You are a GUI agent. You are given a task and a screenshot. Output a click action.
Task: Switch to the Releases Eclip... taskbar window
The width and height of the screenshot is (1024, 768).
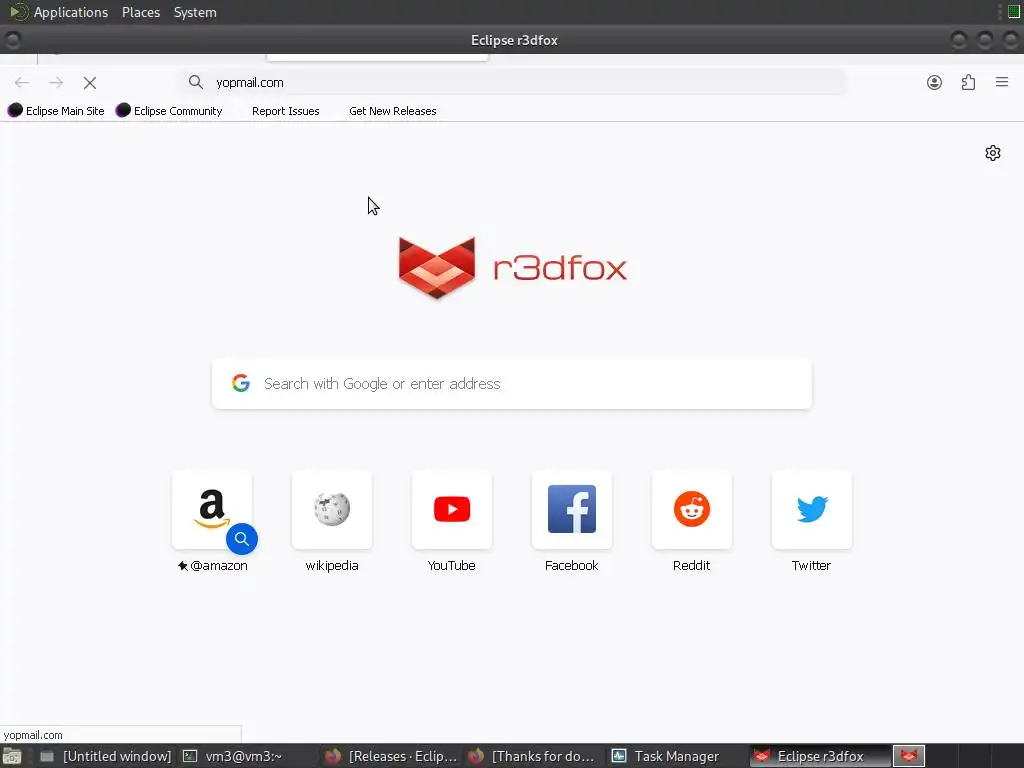[392, 756]
